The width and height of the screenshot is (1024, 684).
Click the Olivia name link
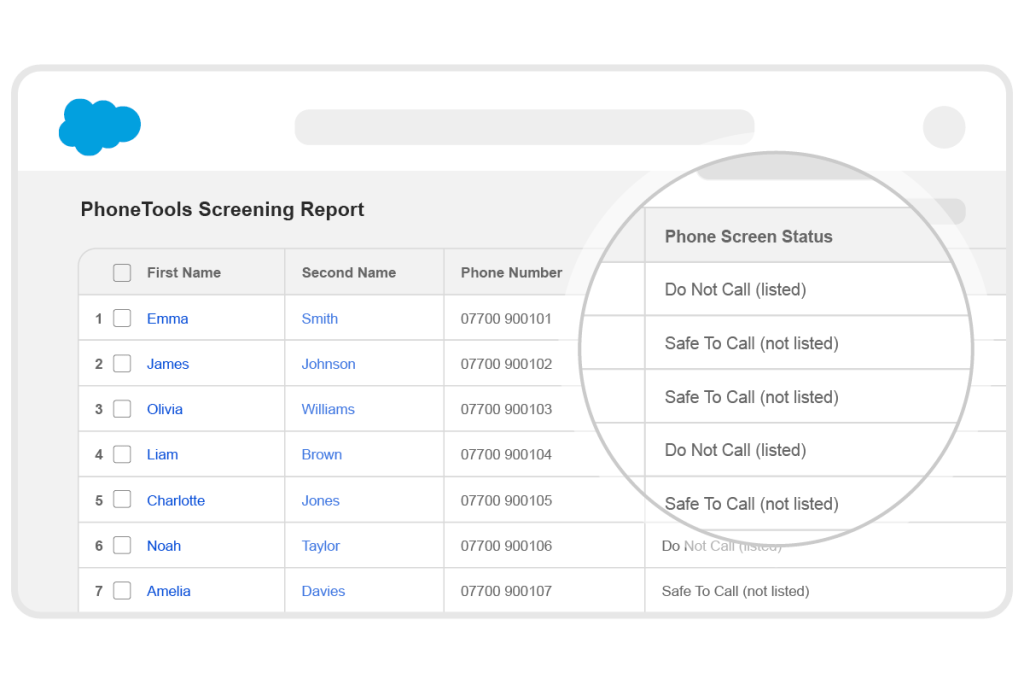click(x=165, y=410)
